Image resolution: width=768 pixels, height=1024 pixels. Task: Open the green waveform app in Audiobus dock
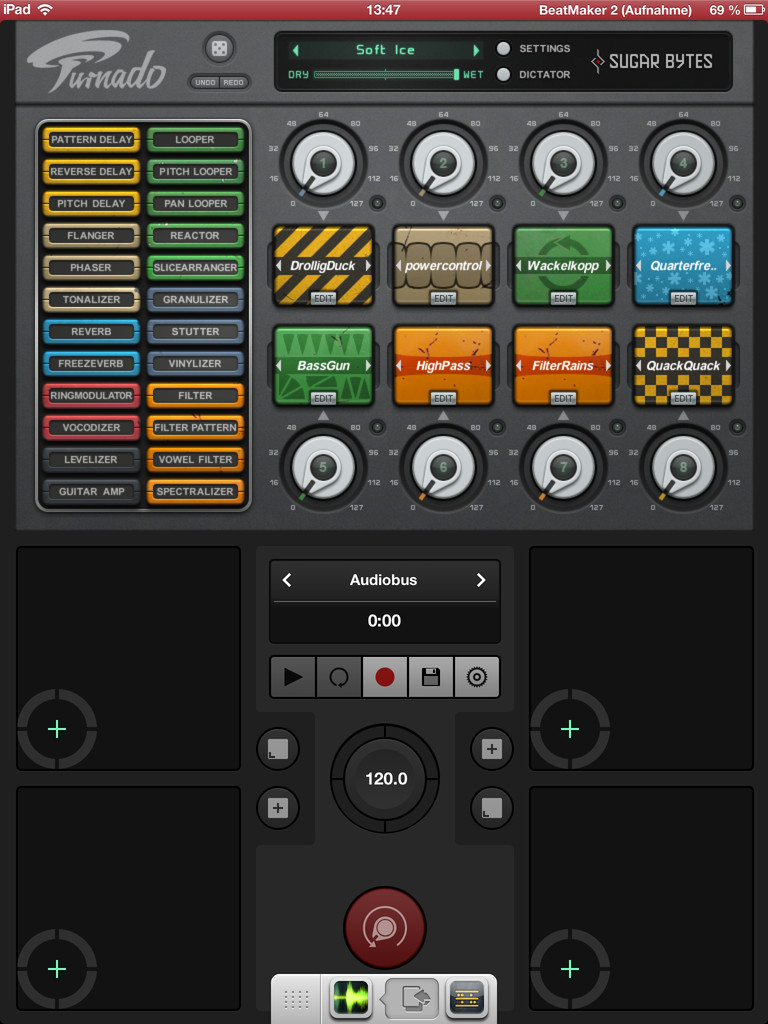[x=351, y=998]
